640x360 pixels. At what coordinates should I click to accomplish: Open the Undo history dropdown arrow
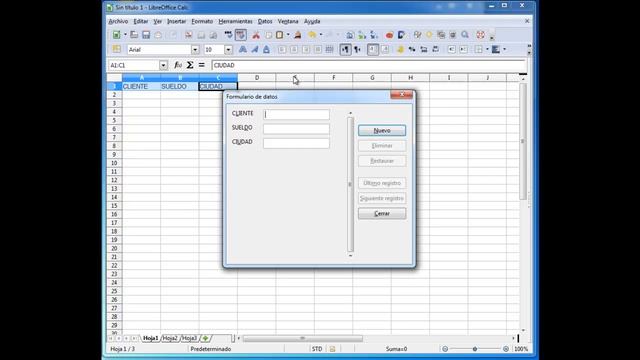click(320, 35)
